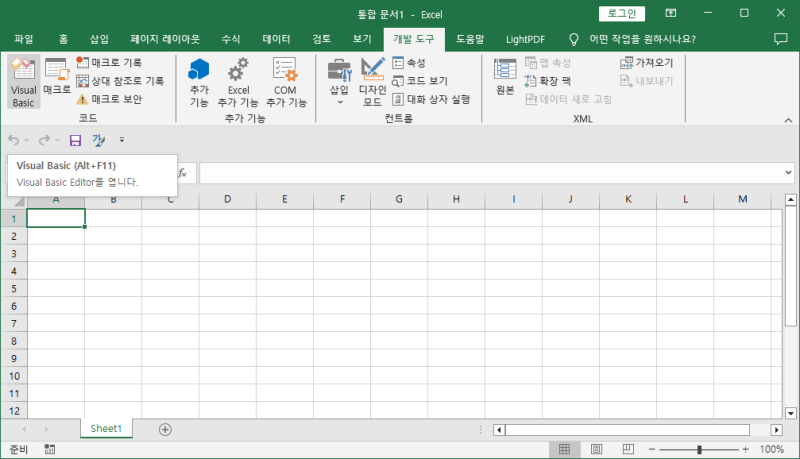Click XML 가져오기 (Import)

(647, 63)
